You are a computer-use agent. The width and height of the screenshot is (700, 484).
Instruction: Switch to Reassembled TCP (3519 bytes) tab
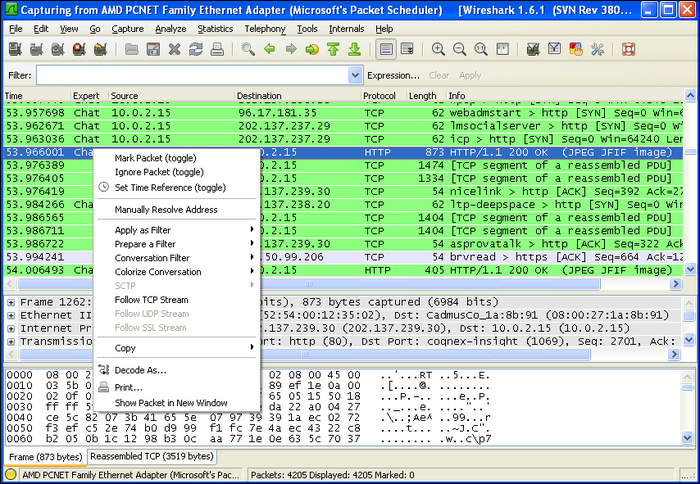pyautogui.click(x=152, y=456)
